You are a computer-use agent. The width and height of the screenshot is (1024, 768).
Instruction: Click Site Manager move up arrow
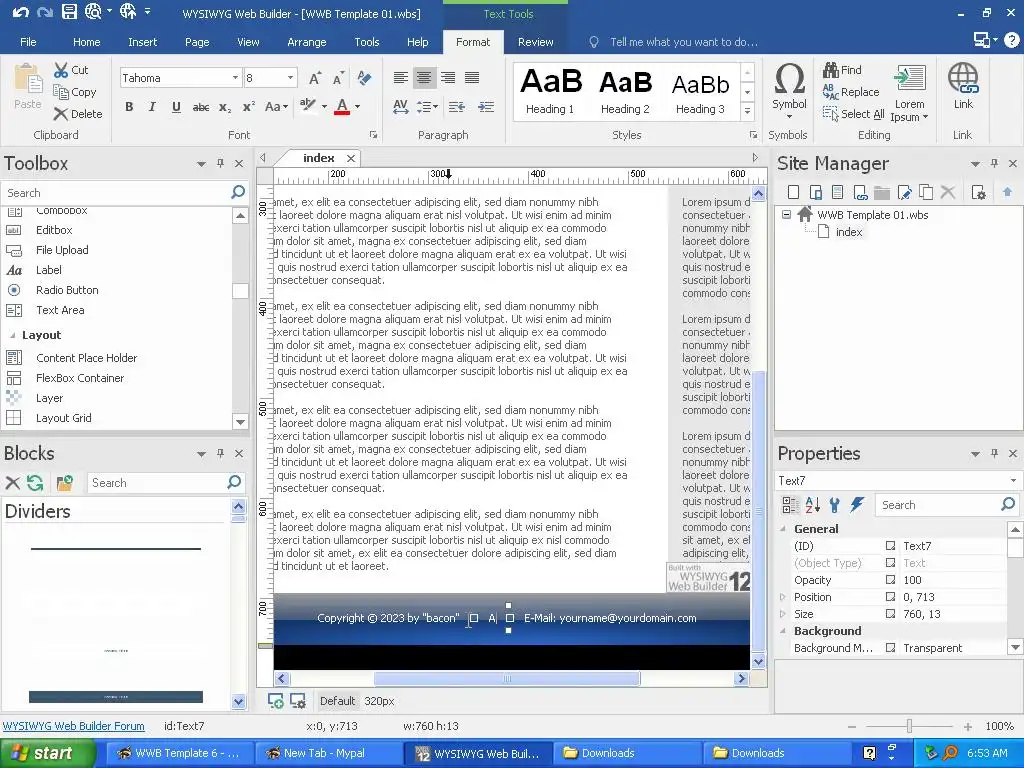[1007, 192]
